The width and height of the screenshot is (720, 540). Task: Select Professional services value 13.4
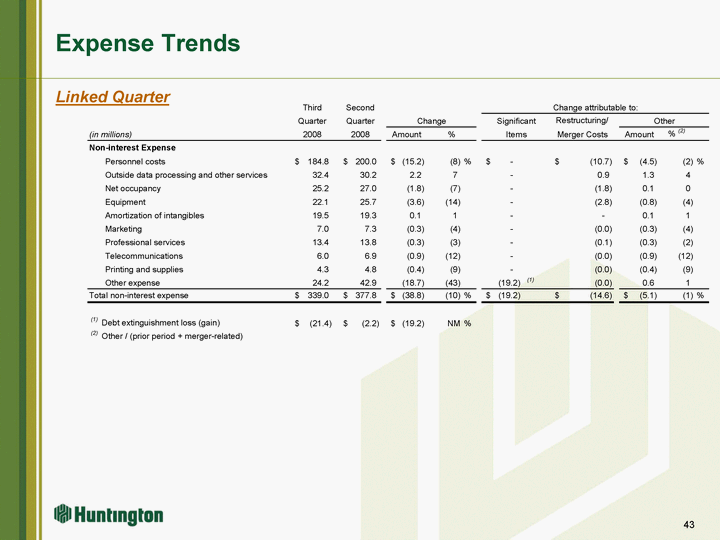tap(321, 242)
